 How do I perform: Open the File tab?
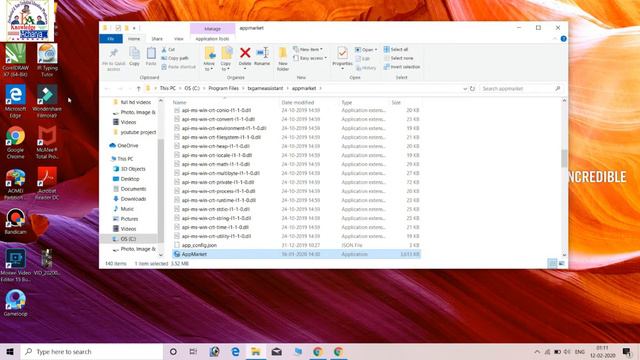tap(111, 39)
